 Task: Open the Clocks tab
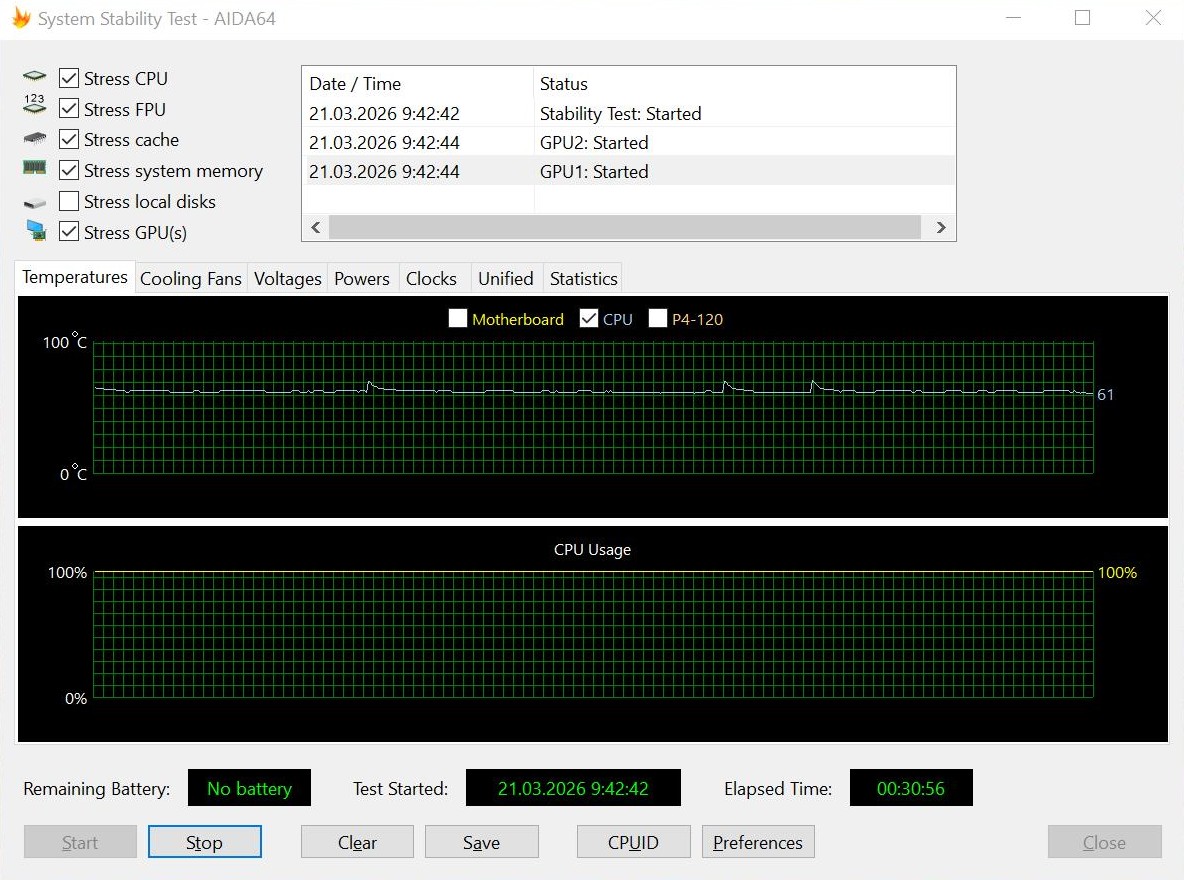point(431,279)
